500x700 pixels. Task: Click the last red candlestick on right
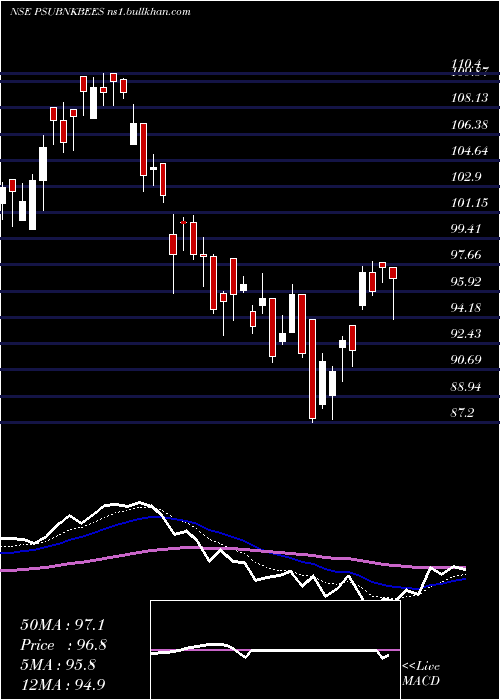(393, 273)
